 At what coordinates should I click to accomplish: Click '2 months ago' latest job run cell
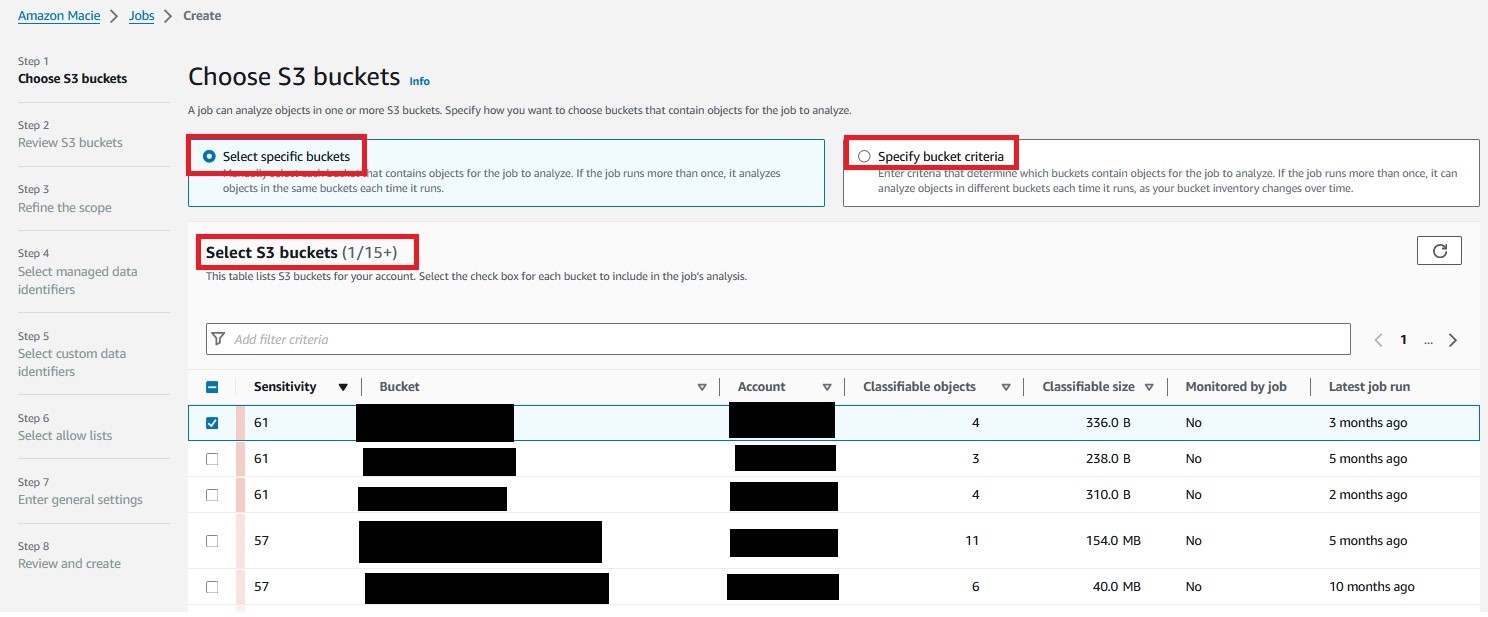click(x=1367, y=495)
